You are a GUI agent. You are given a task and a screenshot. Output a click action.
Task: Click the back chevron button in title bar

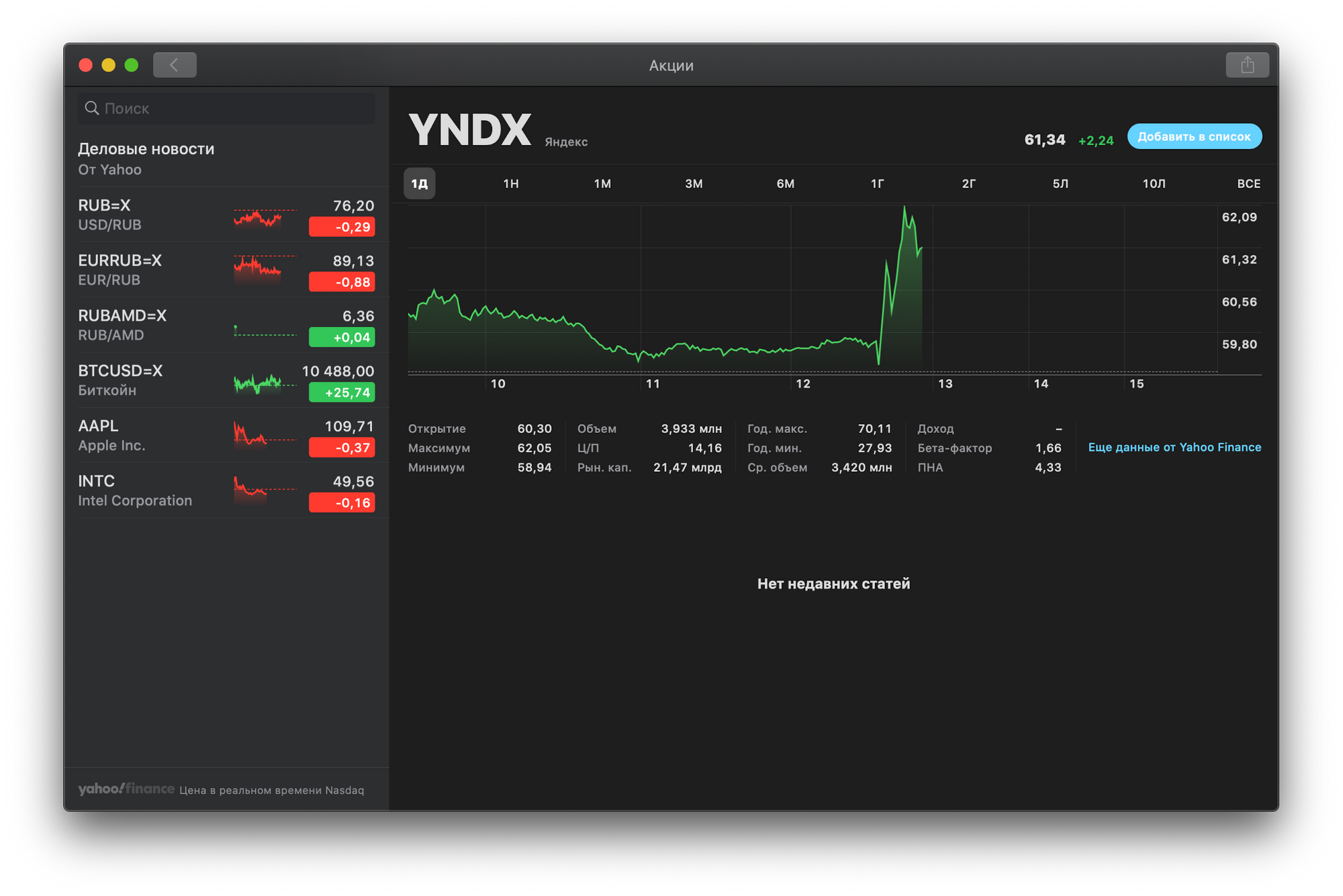click(175, 65)
